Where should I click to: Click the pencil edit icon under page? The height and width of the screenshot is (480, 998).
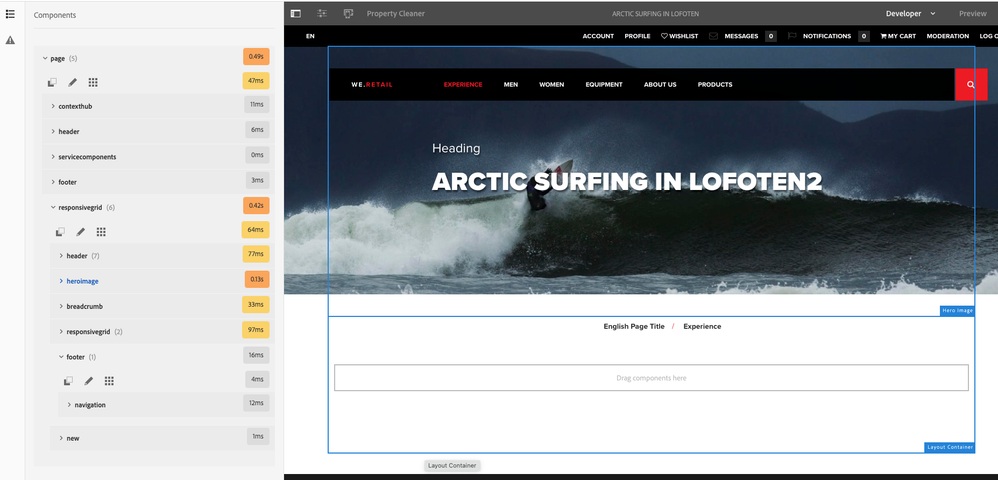[x=72, y=82]
